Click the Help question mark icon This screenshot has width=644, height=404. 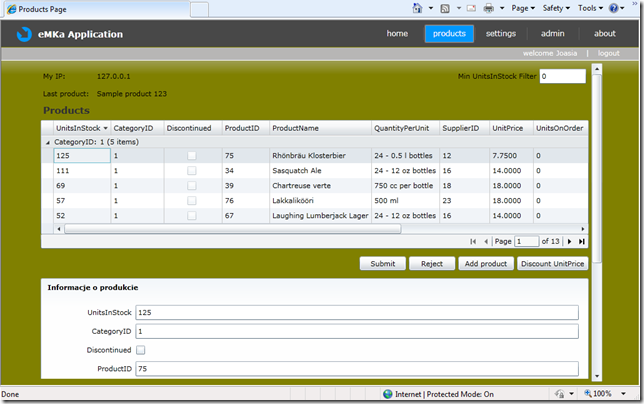613,8
